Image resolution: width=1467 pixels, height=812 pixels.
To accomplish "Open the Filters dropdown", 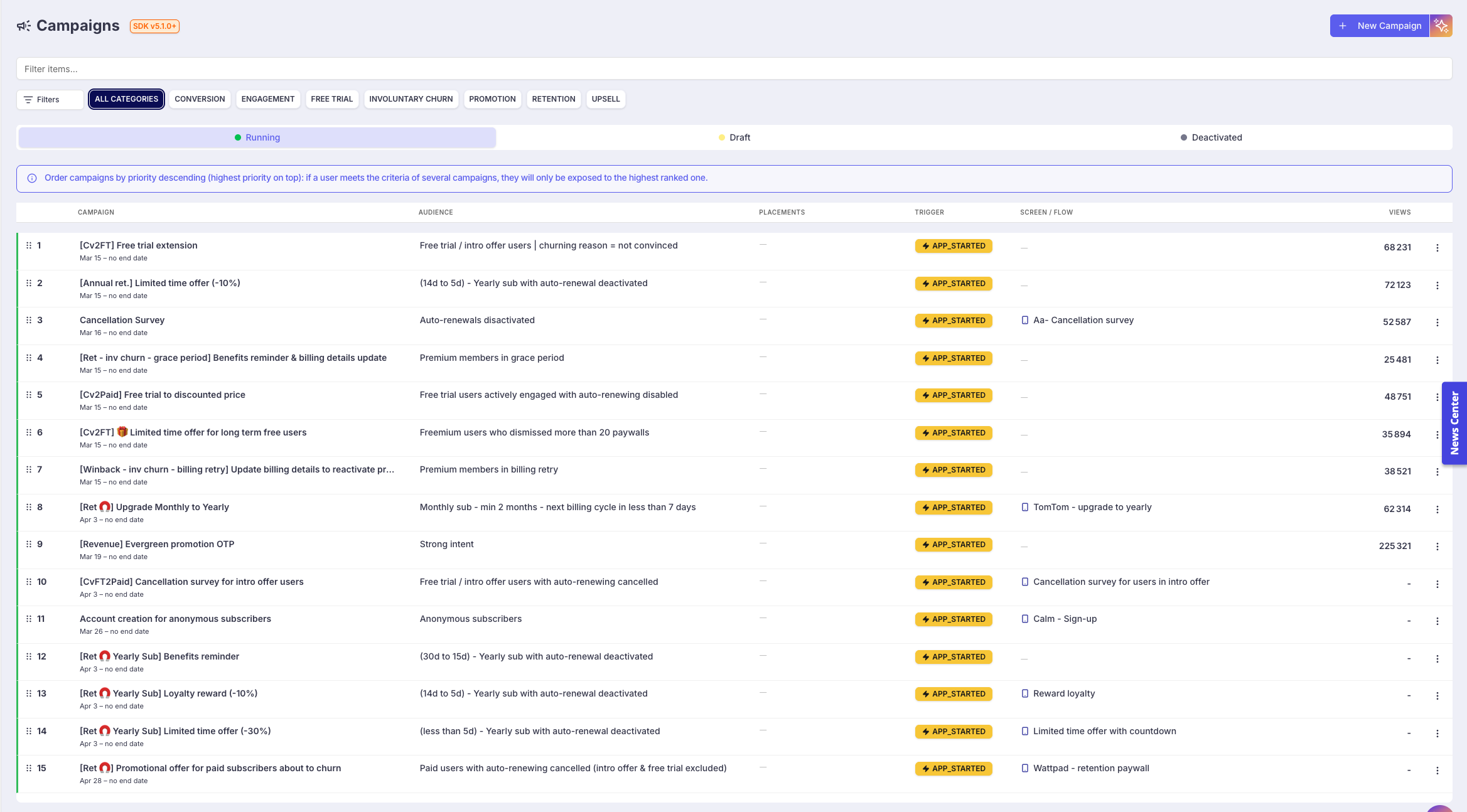I will pos(50,100).
